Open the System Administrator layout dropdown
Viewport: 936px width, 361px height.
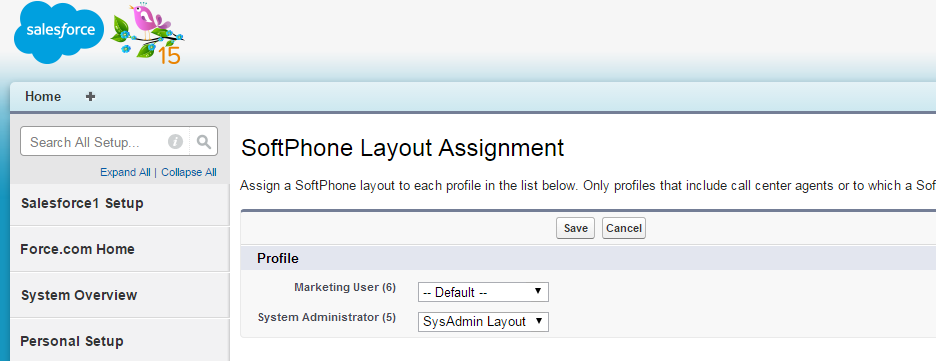483,322
